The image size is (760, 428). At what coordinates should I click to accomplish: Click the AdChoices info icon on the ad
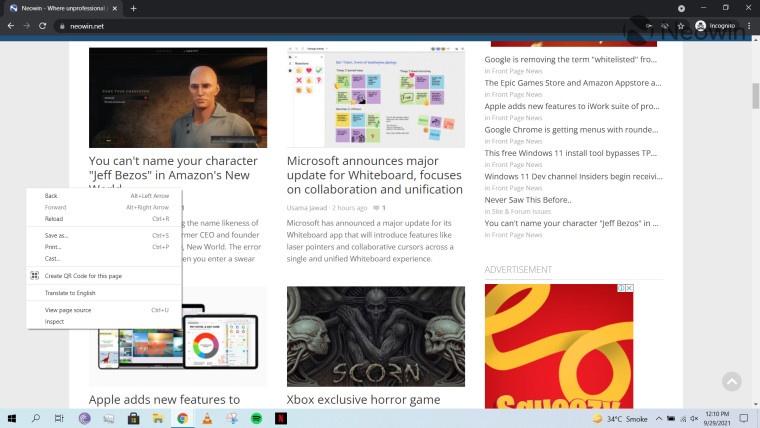621,288
